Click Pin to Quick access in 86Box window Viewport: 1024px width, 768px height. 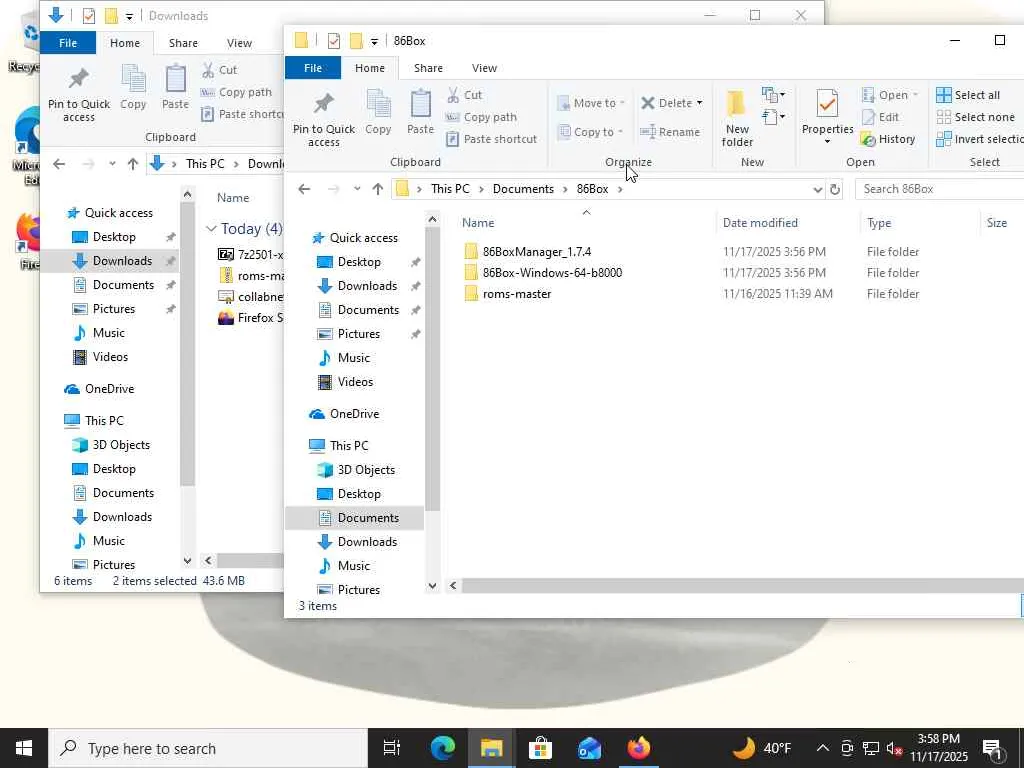[323, 119]
